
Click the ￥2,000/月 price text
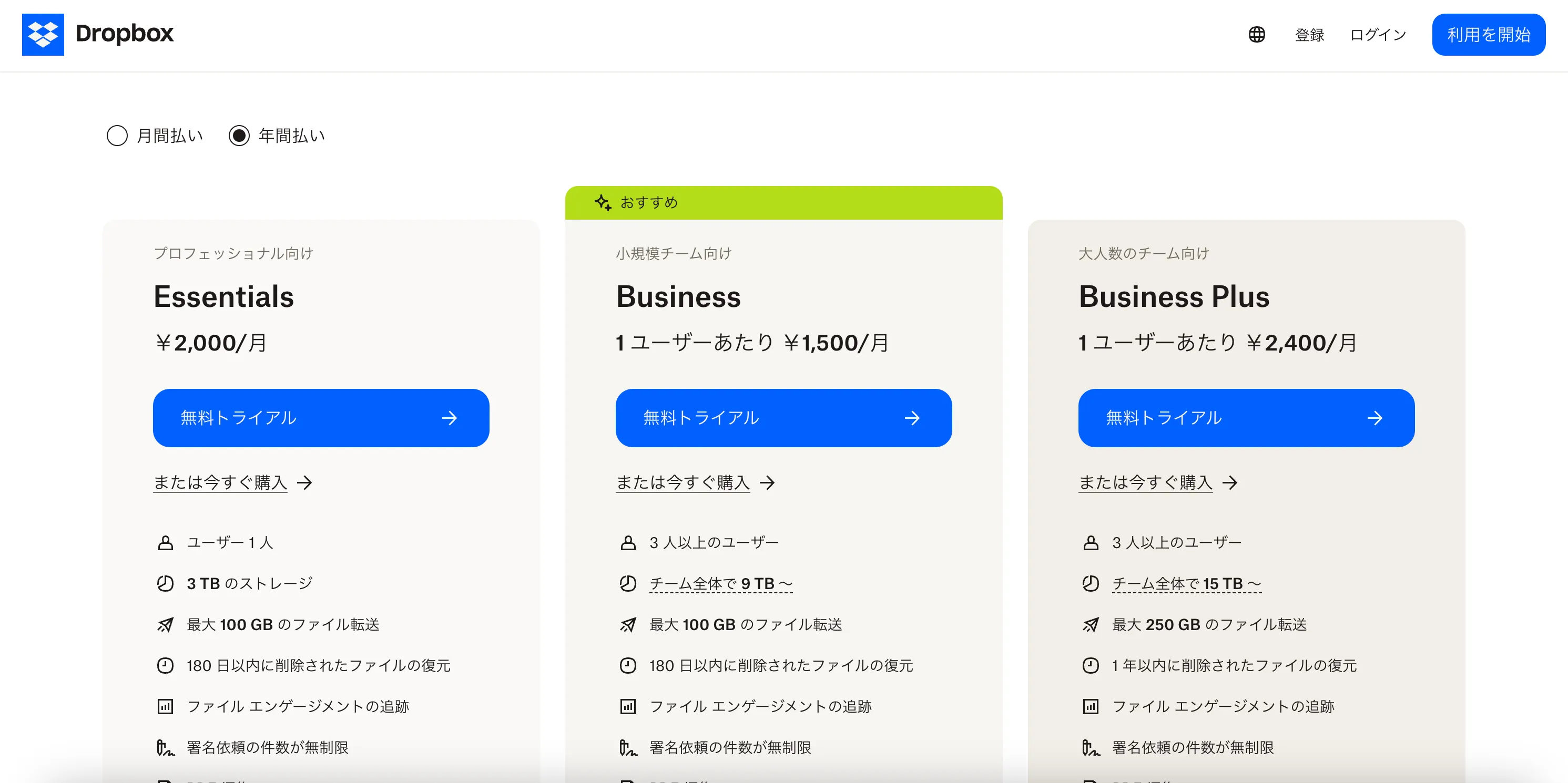[x=211, y=343]
